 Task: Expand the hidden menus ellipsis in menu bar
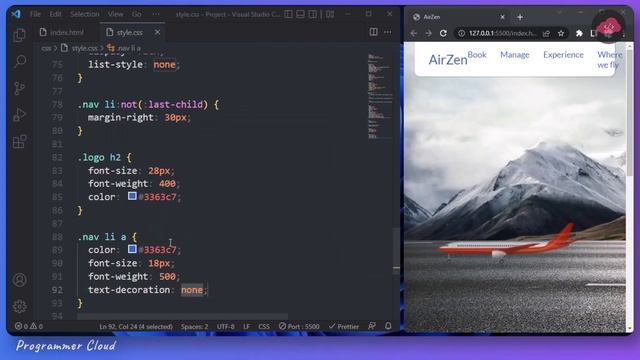(156, 14)
